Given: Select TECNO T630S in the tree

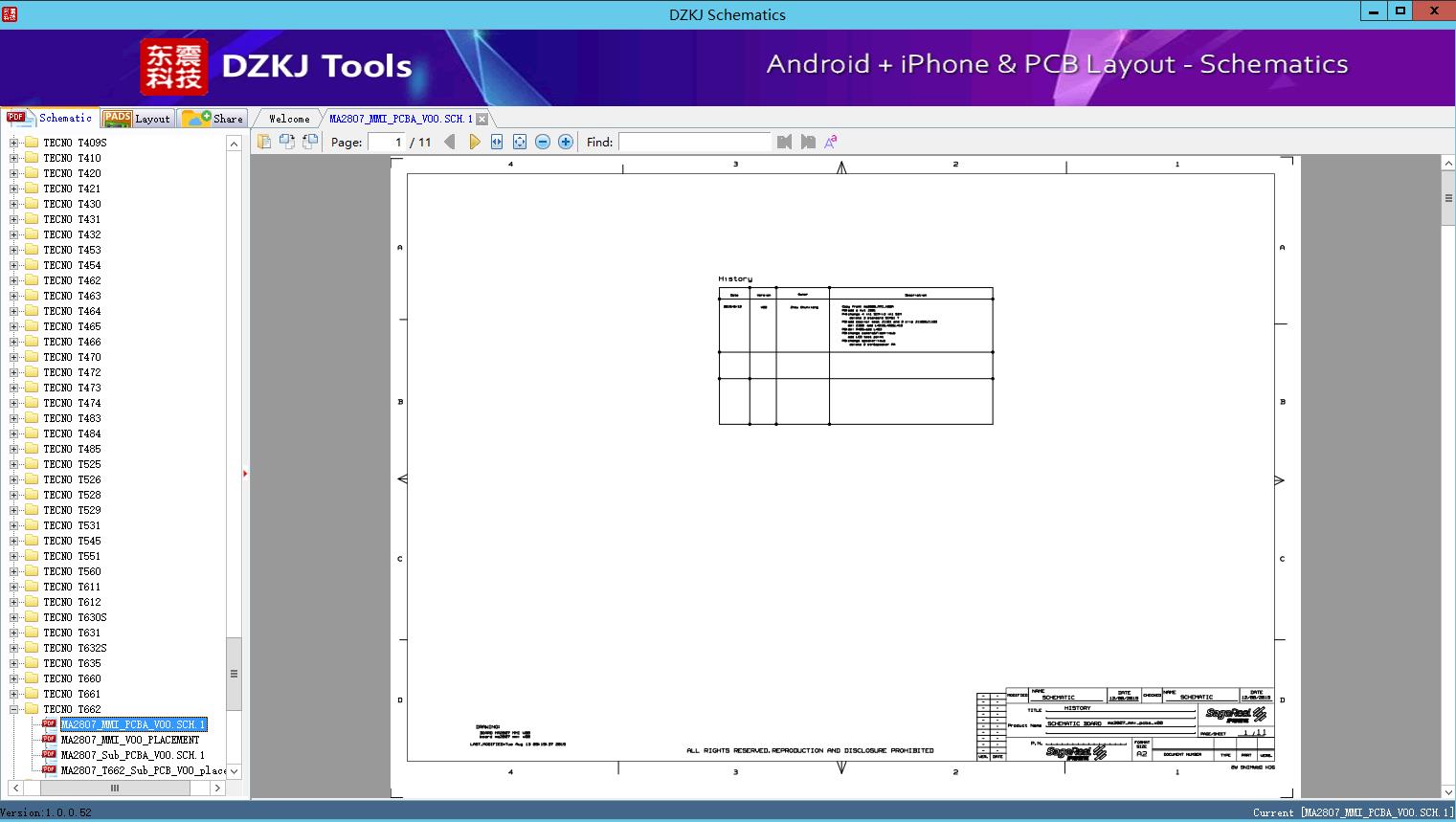Looking at the screenshot, I should (x=75, y=617).
